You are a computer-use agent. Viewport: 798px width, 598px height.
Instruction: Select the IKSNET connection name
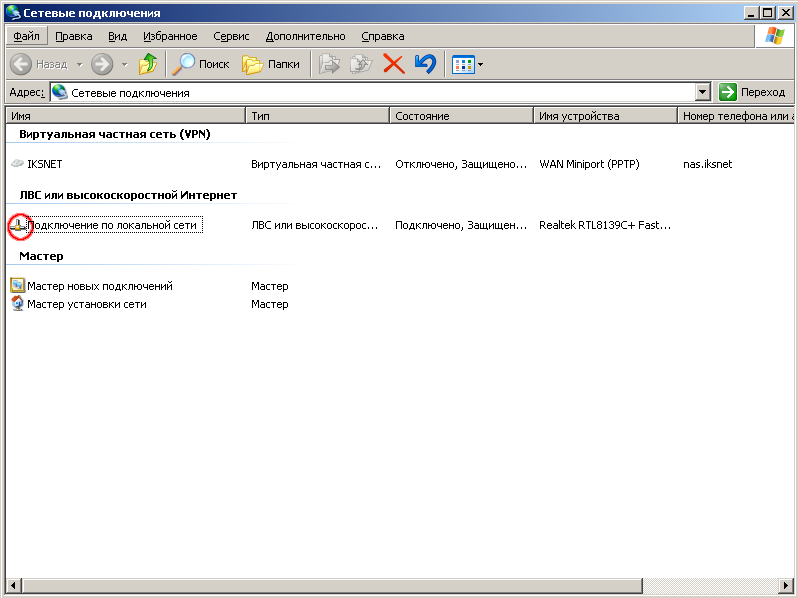45,164
